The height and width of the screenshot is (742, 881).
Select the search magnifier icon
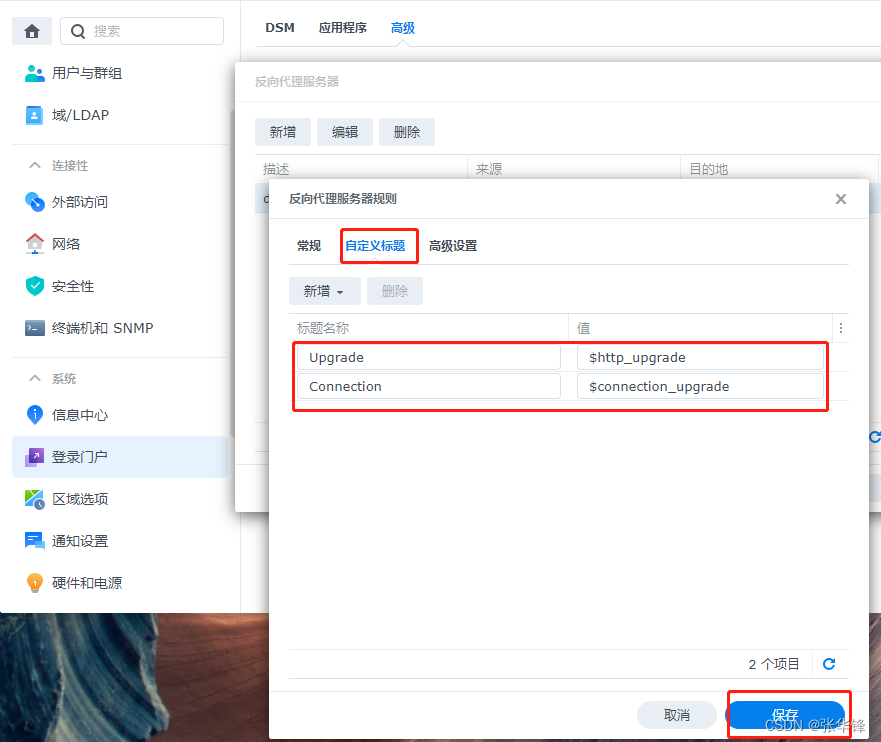[78, 31]
